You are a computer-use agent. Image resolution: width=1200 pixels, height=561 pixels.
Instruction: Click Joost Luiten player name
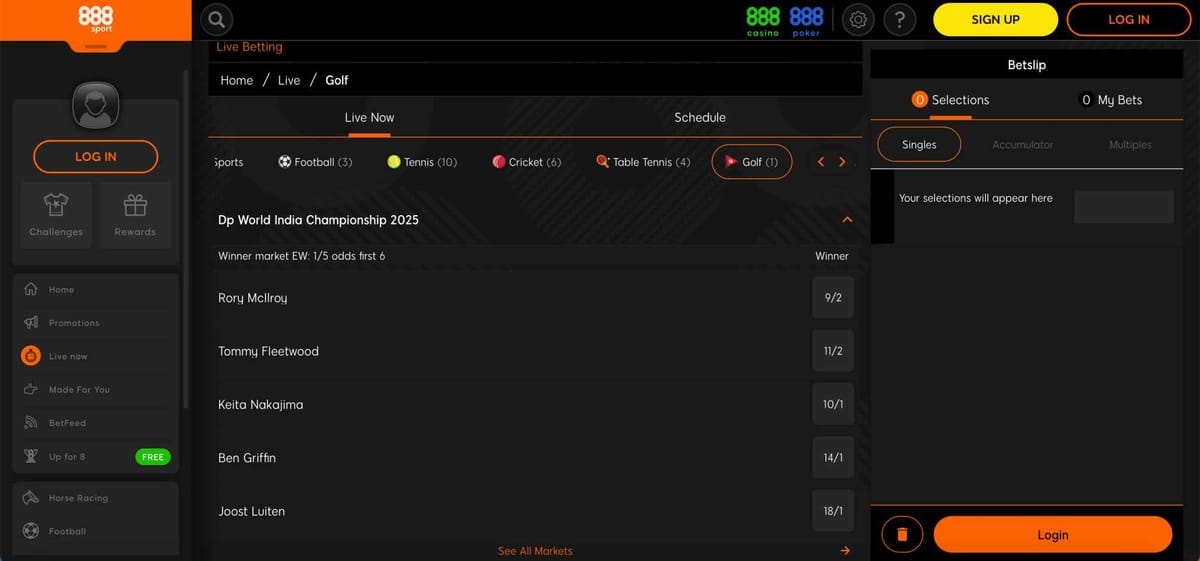(251, 511)
